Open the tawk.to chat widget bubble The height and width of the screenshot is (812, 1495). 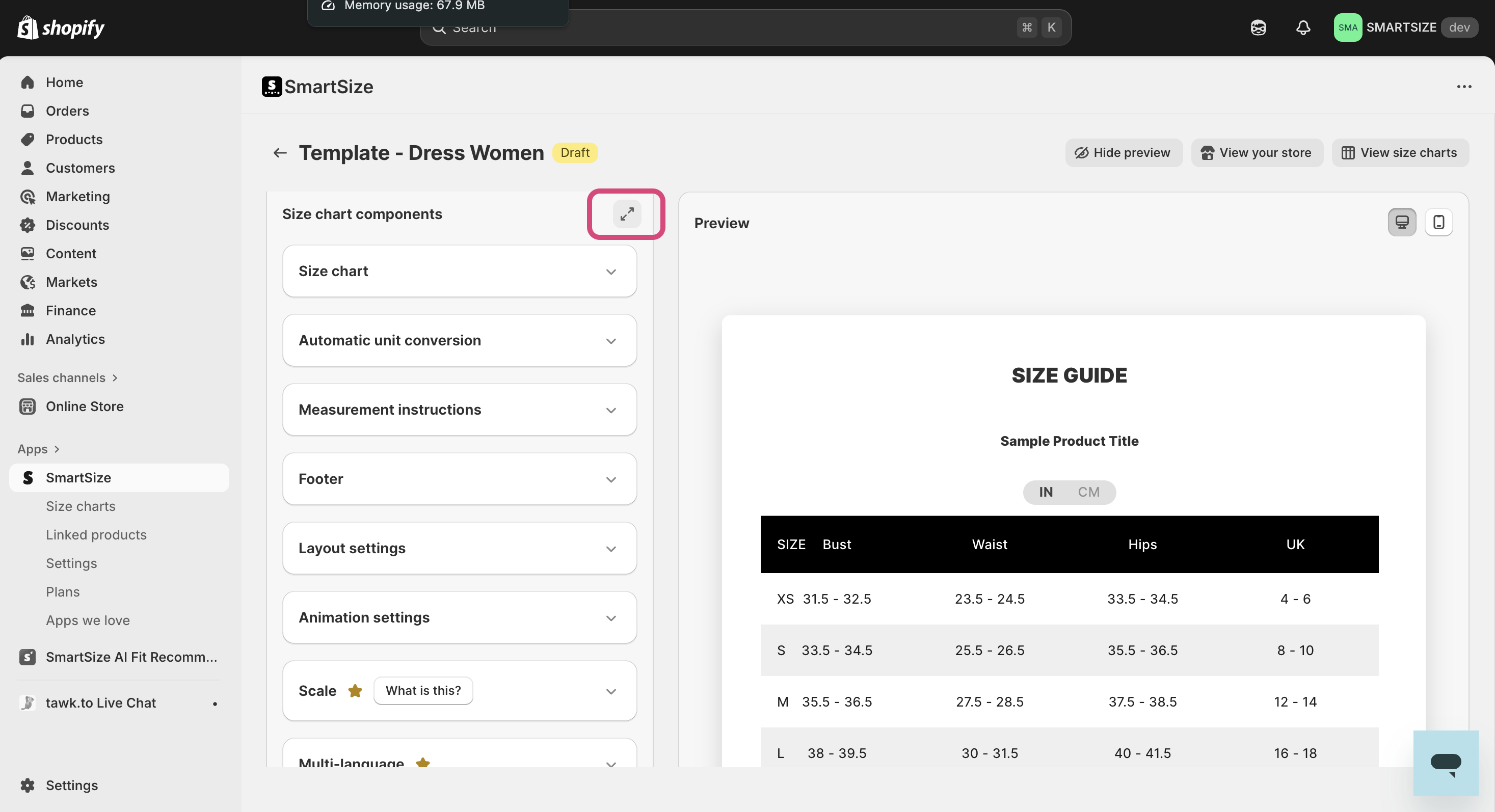(1445, 762)
